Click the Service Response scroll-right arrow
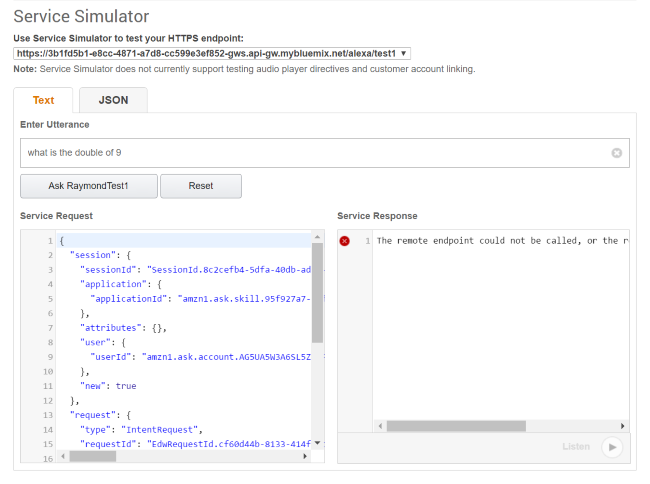The height and width of the screenshot is (484, 650). (x=623, y=426)
